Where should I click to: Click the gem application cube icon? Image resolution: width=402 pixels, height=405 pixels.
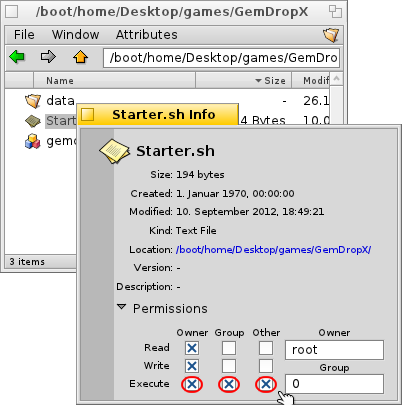[33, 141]
